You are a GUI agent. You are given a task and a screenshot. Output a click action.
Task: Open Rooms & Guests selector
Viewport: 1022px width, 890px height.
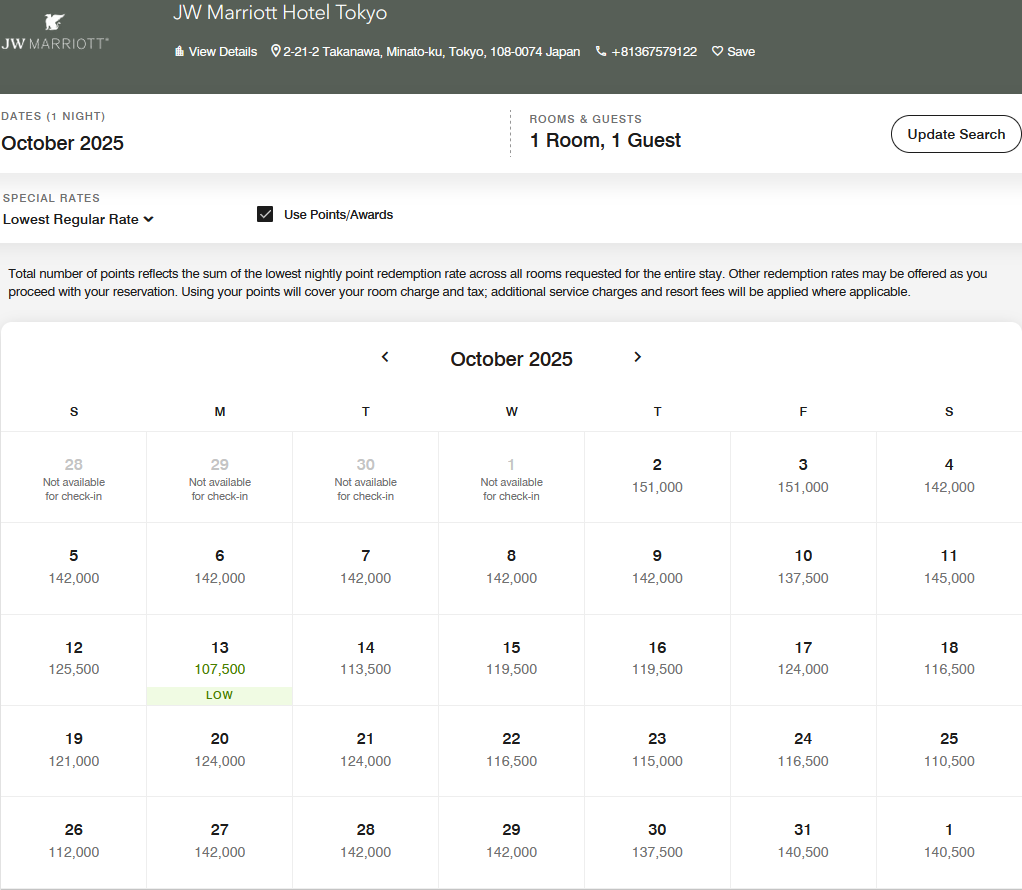coord(605,140)
